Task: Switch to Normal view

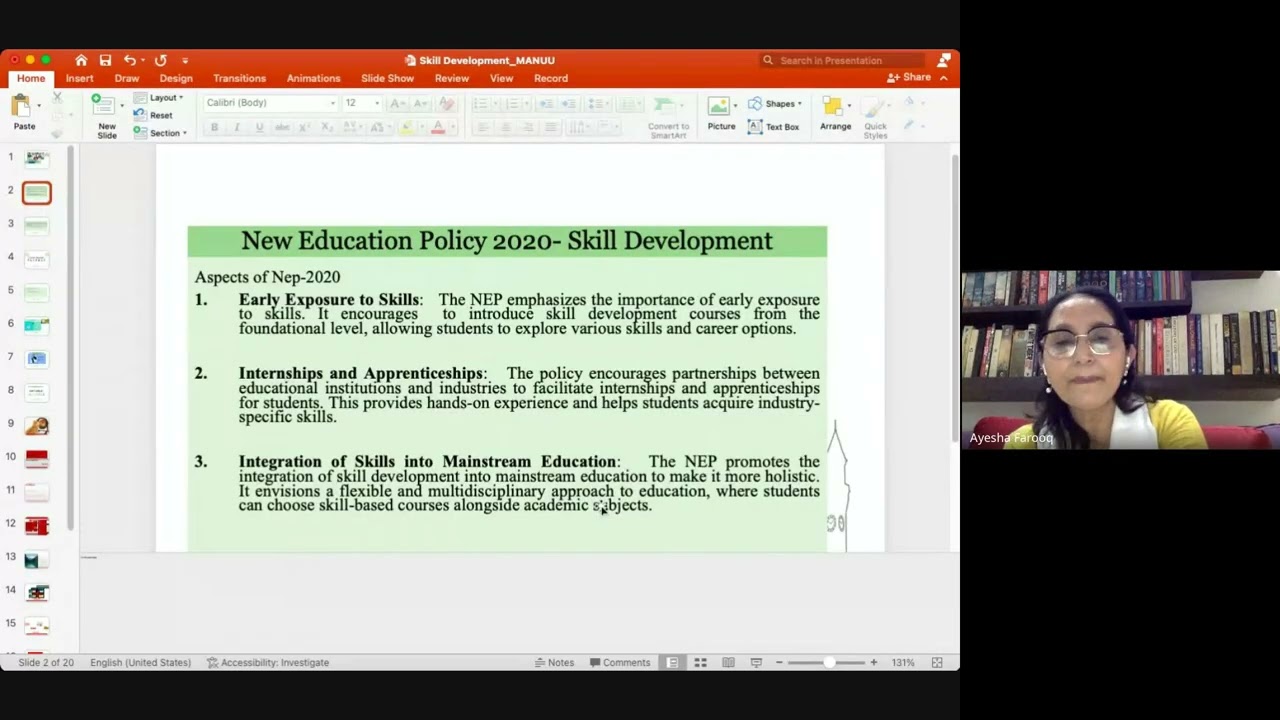Action: pyautogui.click(x=672, y=662)
